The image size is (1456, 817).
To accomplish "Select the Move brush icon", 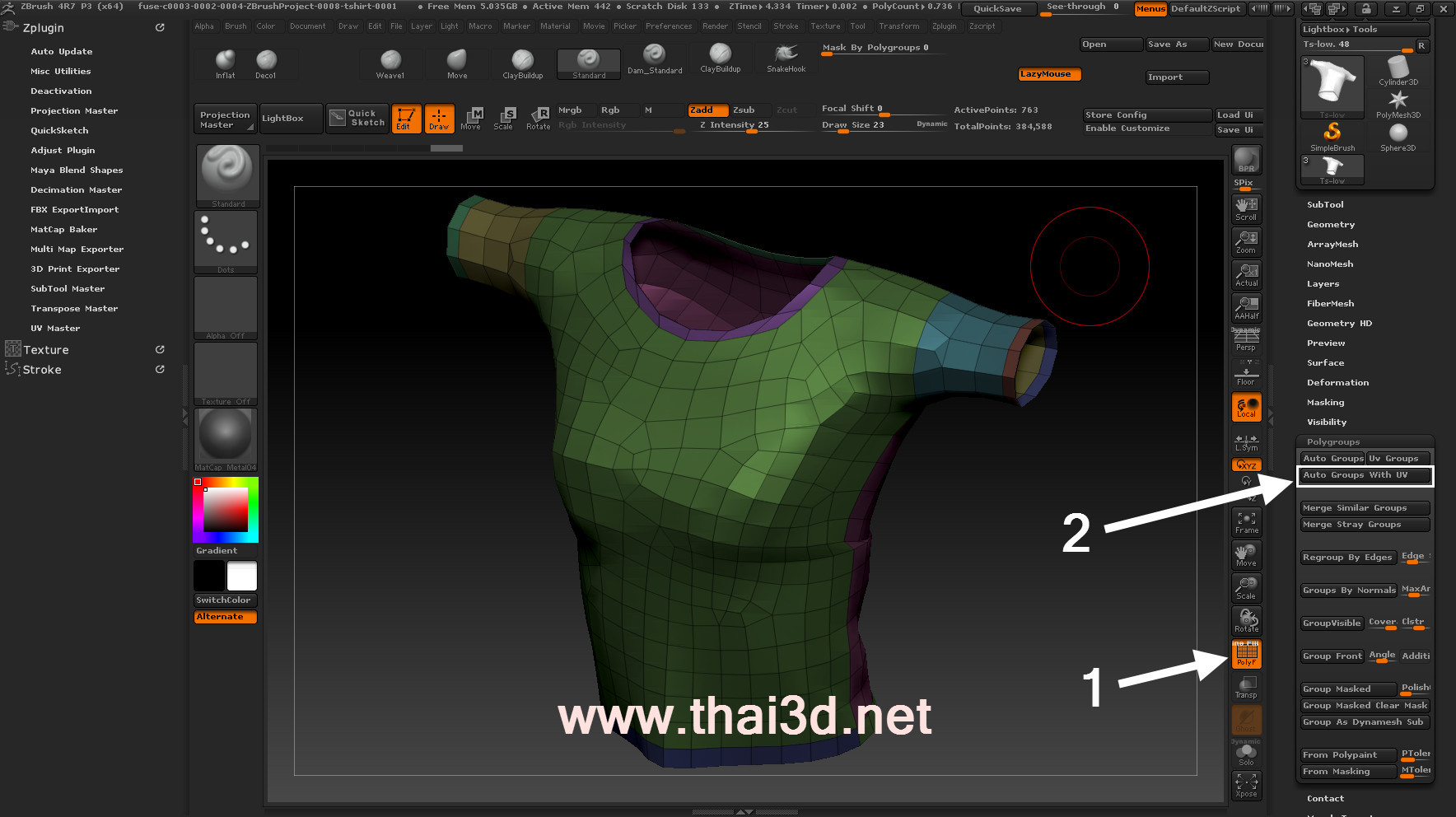I will pos(457,60).
